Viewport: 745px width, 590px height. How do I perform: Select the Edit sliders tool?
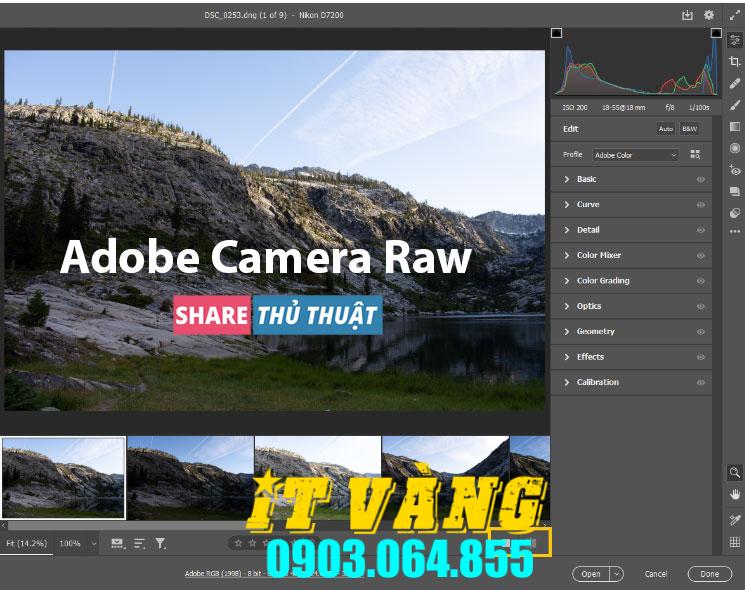[735, 40]
